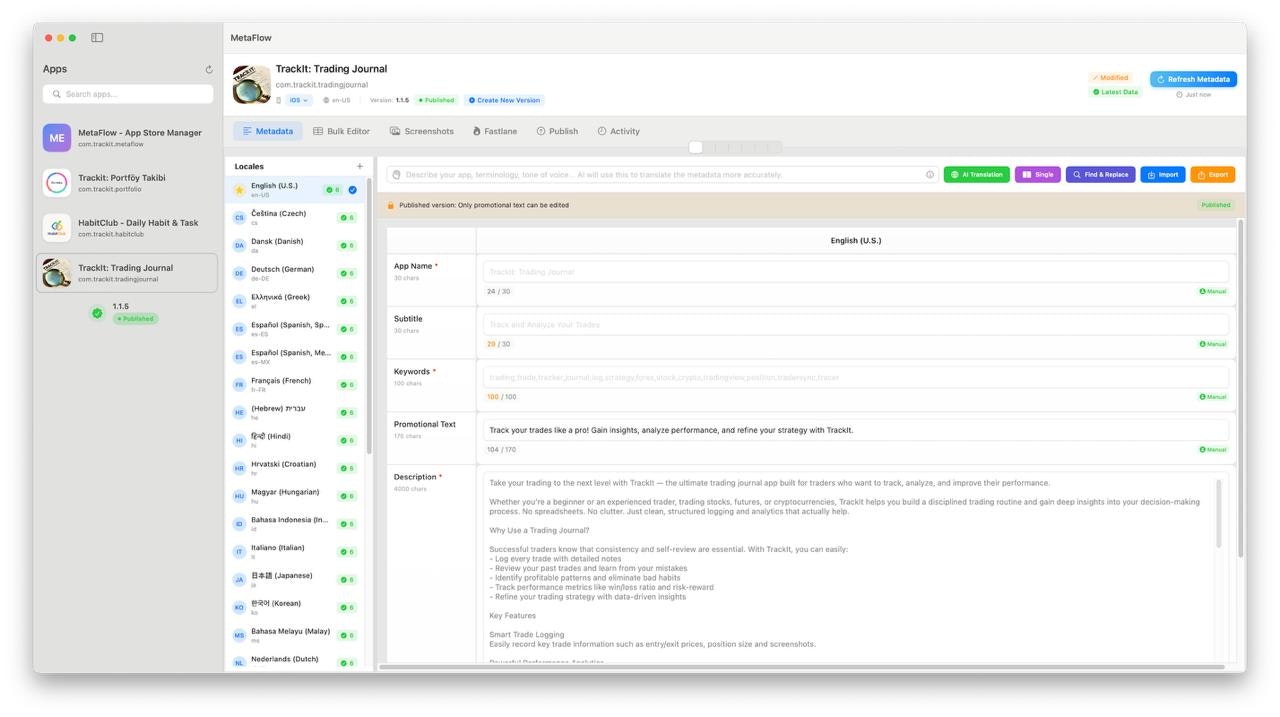Export metadata via the Export button
Viewport: 1280px width, 717px height.
[1212, 173]
